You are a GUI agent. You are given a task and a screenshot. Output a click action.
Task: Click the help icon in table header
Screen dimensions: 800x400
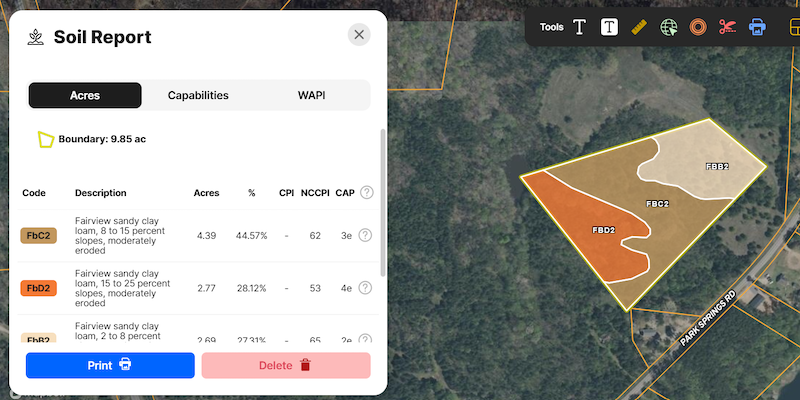[366, 193]
